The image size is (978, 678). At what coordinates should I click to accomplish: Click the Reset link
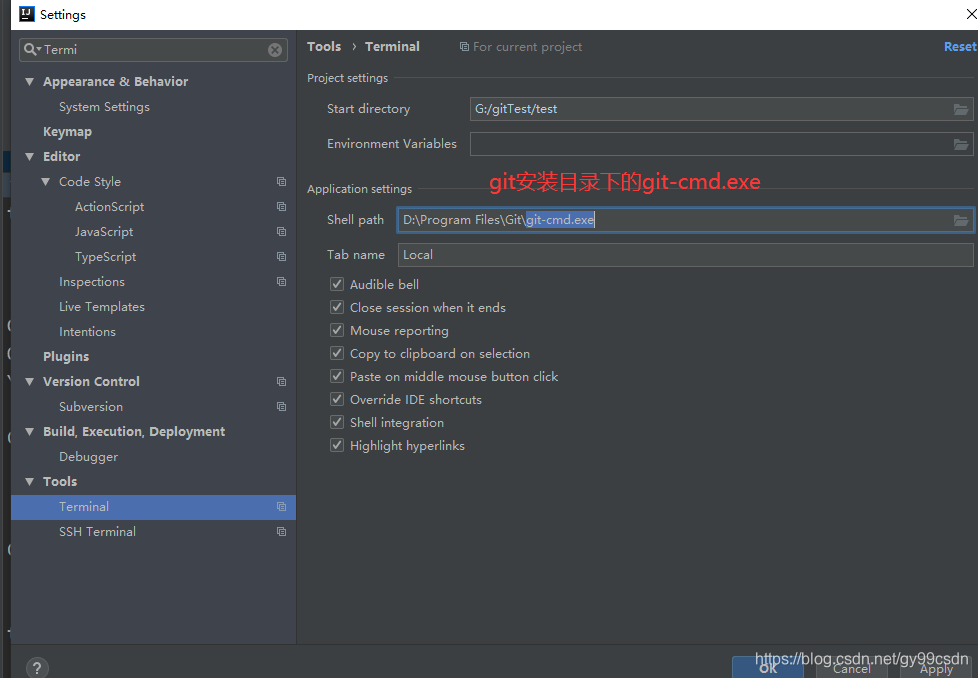[960, 47]
